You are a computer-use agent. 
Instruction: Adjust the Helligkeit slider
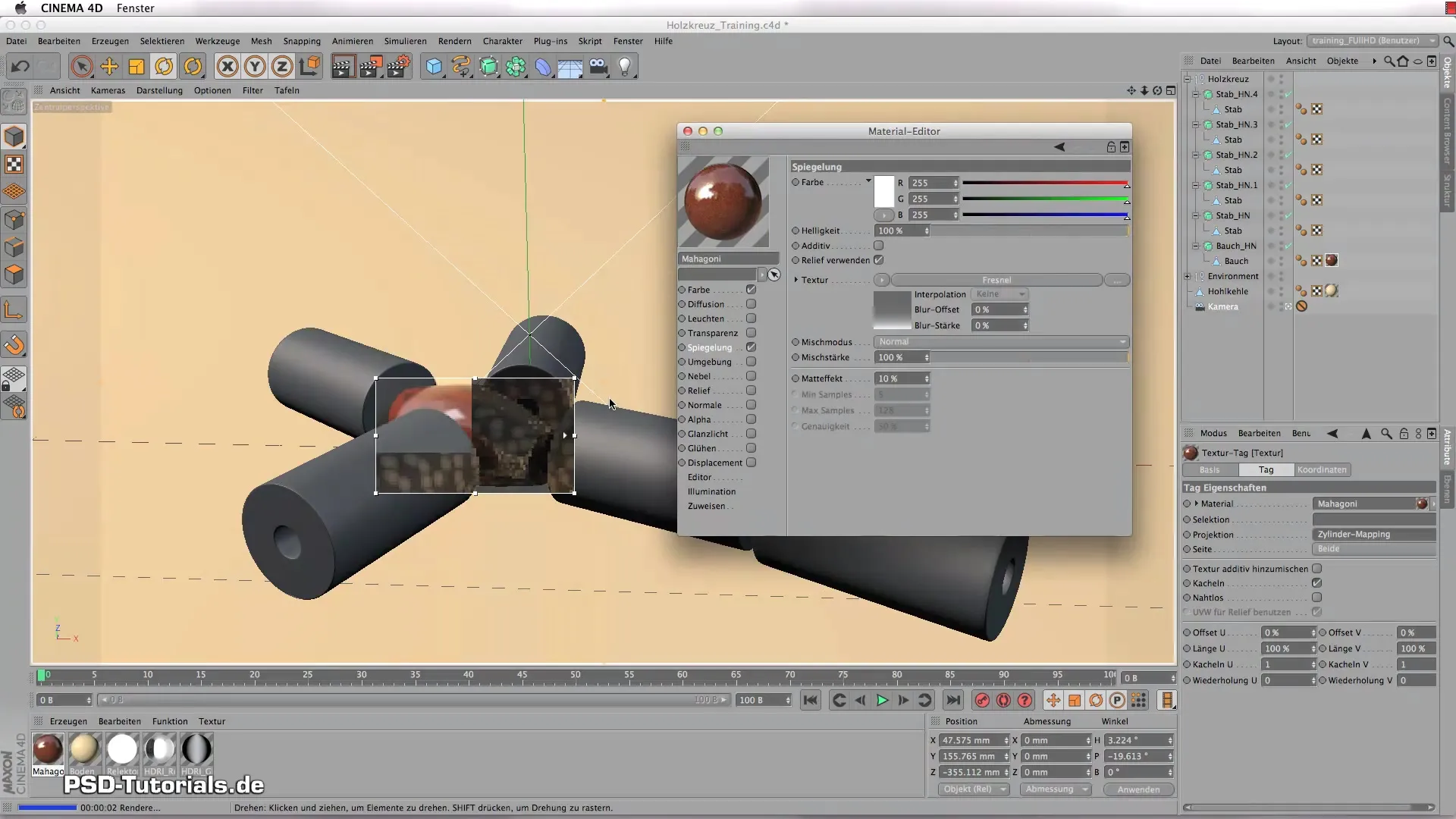pyautogui.click(x=1030, y=231)
